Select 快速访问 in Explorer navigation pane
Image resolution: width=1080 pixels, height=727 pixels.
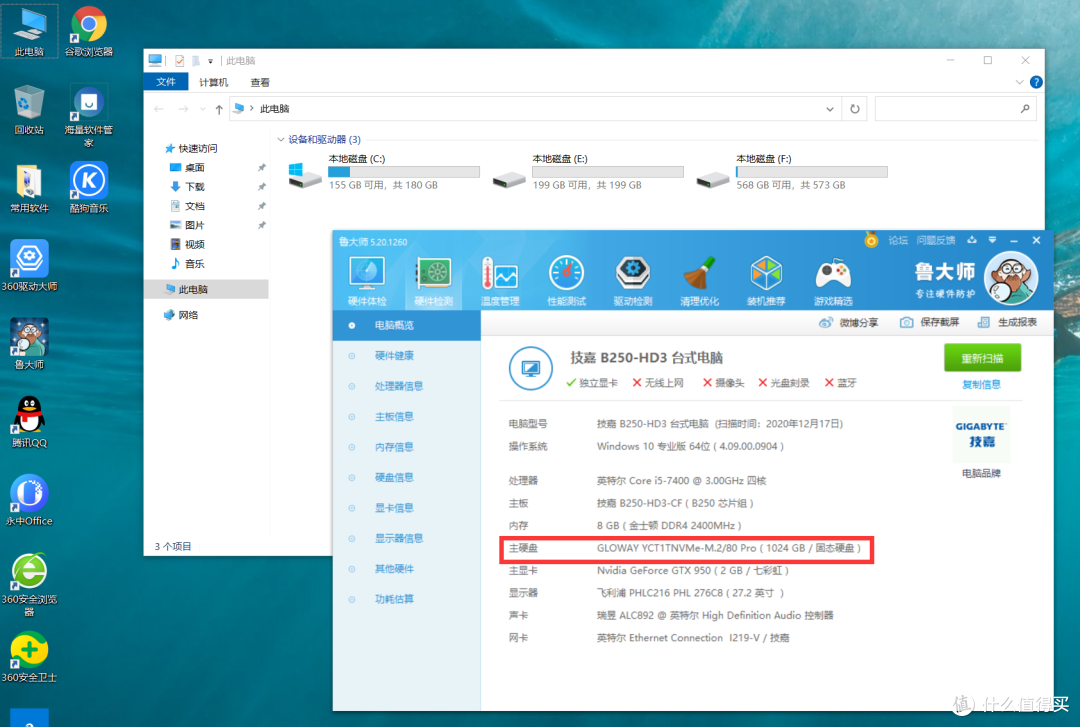198,148
